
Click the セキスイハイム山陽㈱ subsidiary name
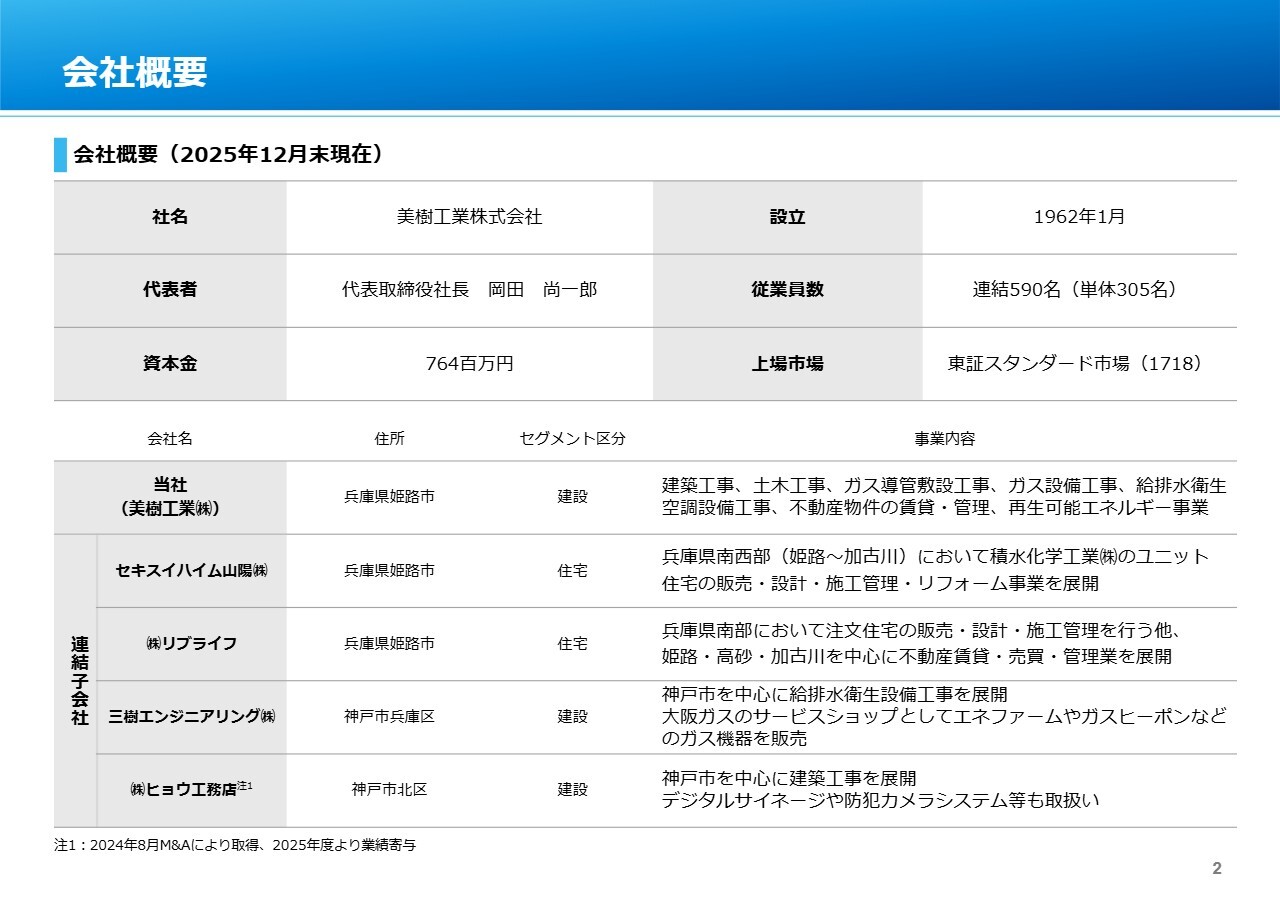[192, 571]
